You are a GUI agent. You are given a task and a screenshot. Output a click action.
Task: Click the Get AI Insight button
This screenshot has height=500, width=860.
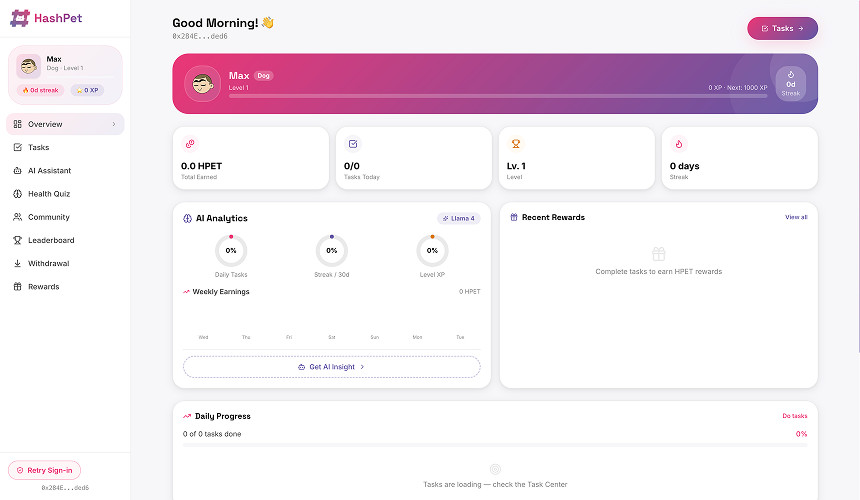331,367
